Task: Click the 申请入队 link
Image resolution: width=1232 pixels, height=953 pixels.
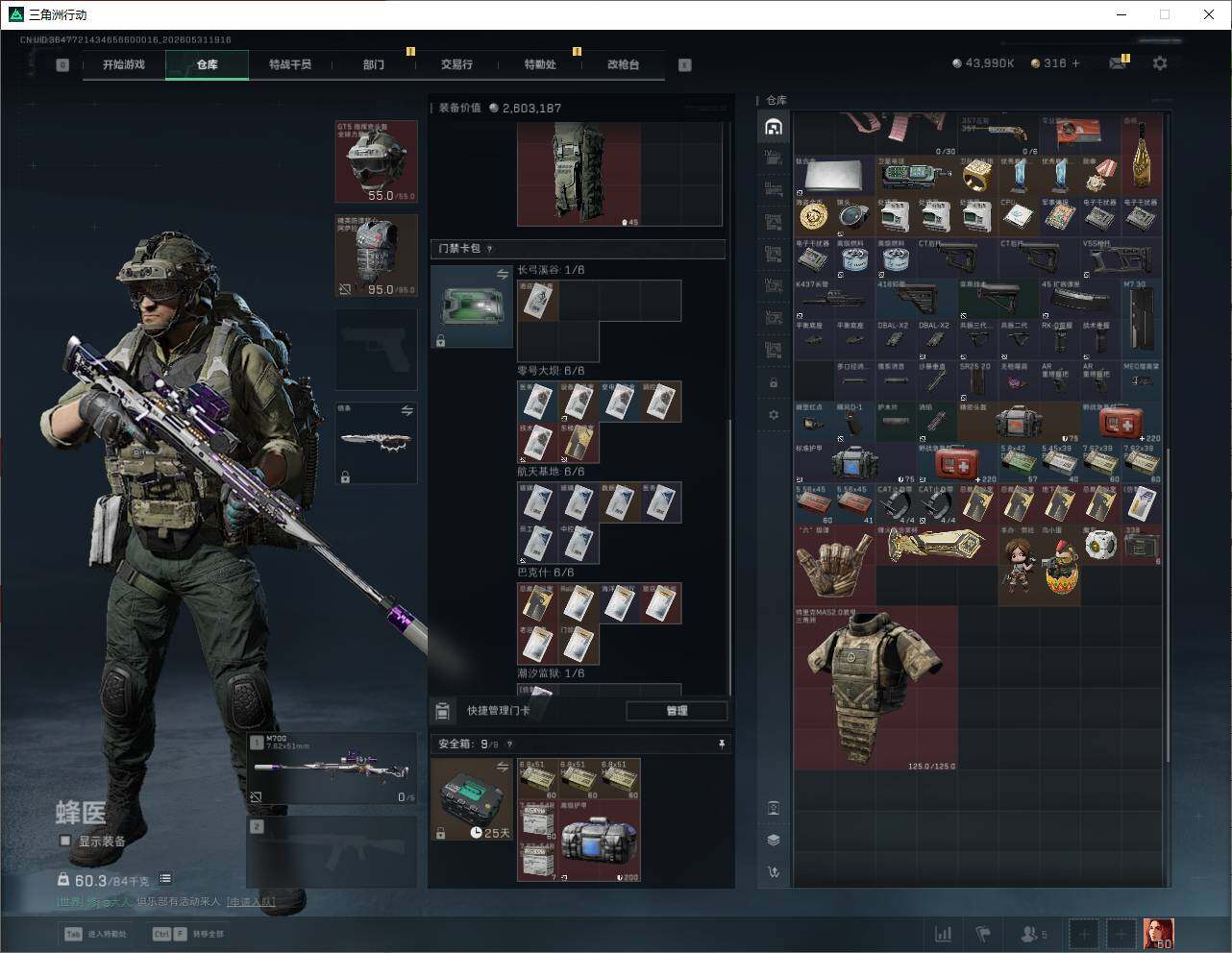Action: pos(251,901)
